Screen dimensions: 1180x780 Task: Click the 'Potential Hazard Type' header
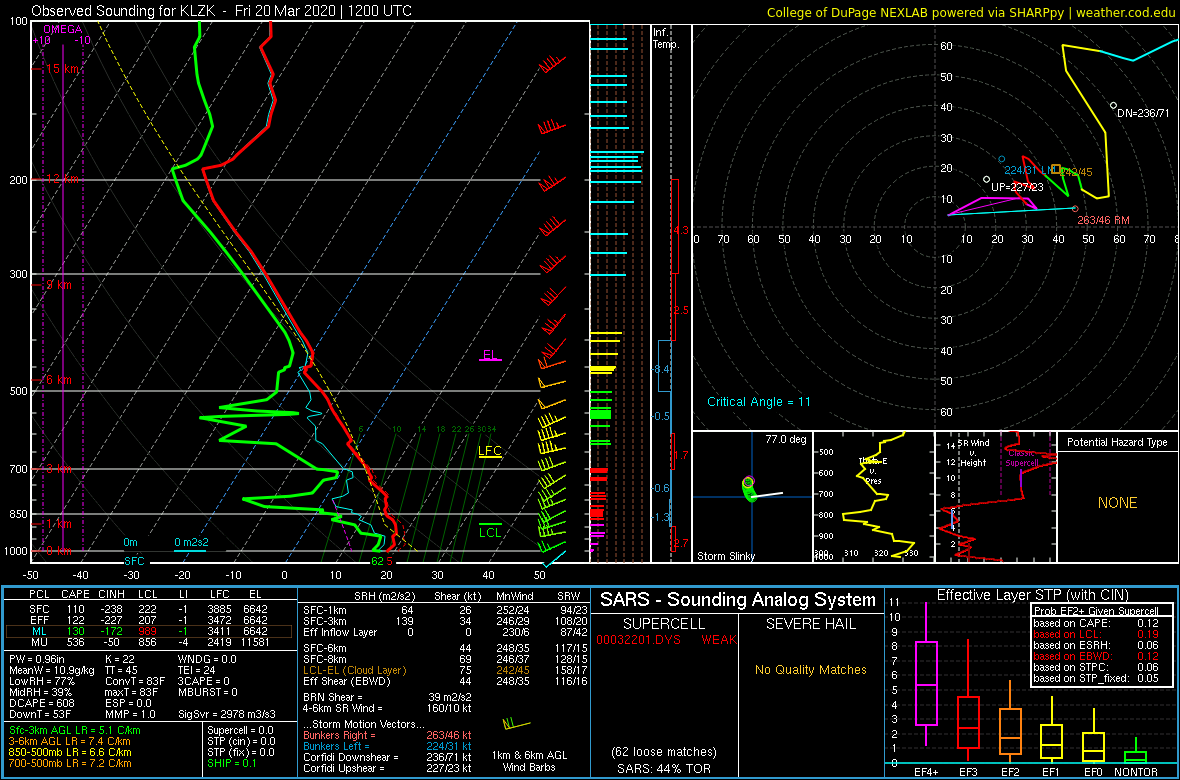pyautogui.click(x=1117, y=442)
